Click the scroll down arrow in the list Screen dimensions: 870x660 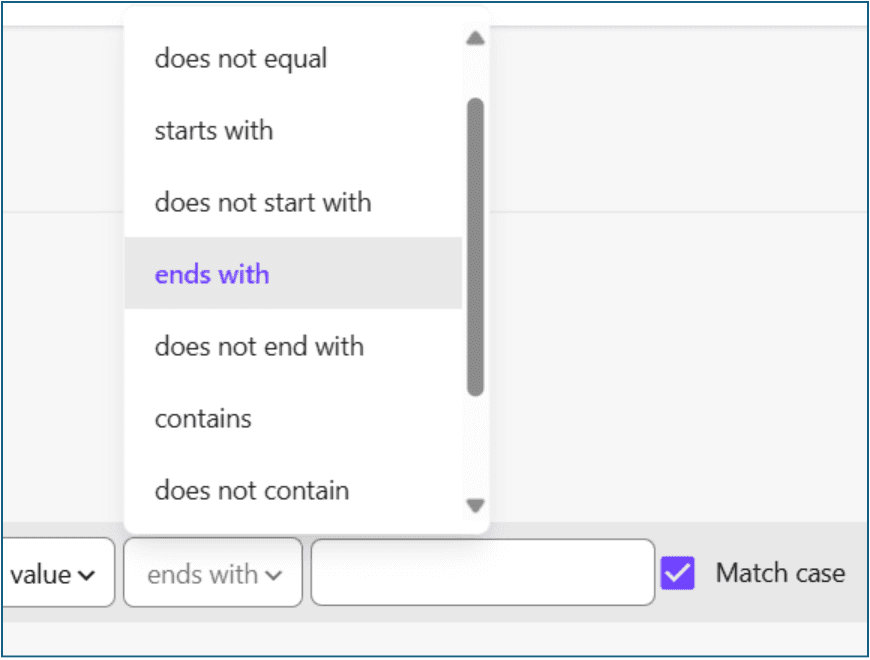point(476,505)
